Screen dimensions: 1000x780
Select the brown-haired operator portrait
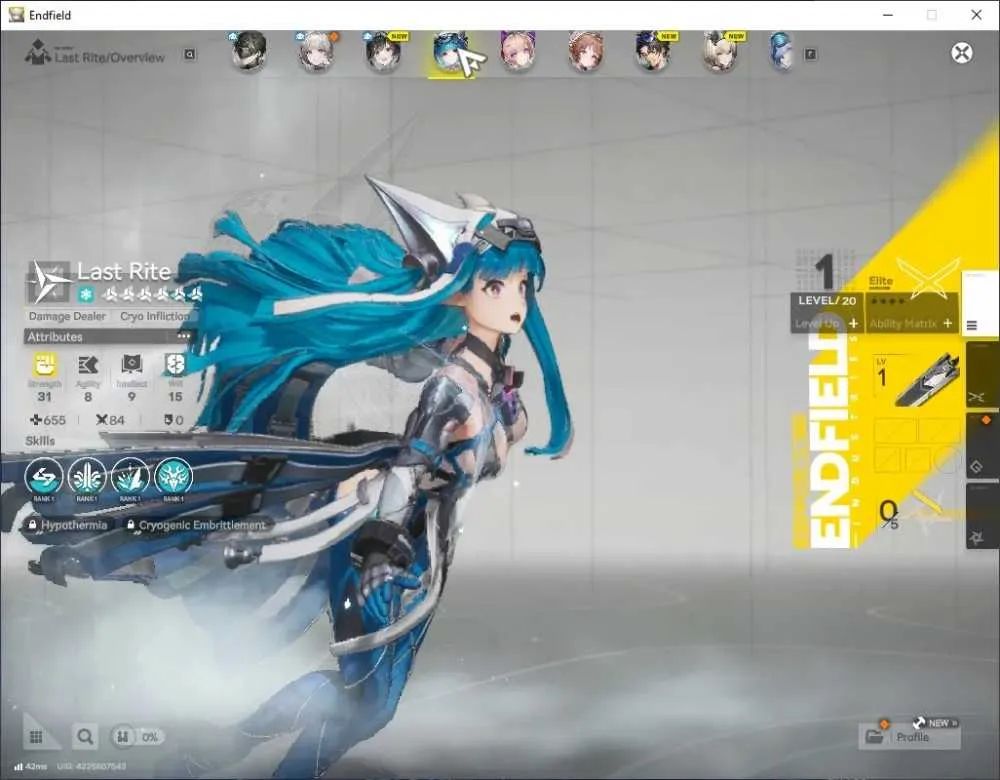click(585, 51)
